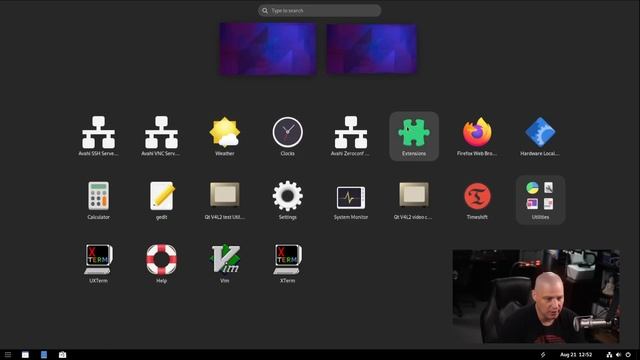Switch to the second workspace thumbnail

(x=371, y=49)
